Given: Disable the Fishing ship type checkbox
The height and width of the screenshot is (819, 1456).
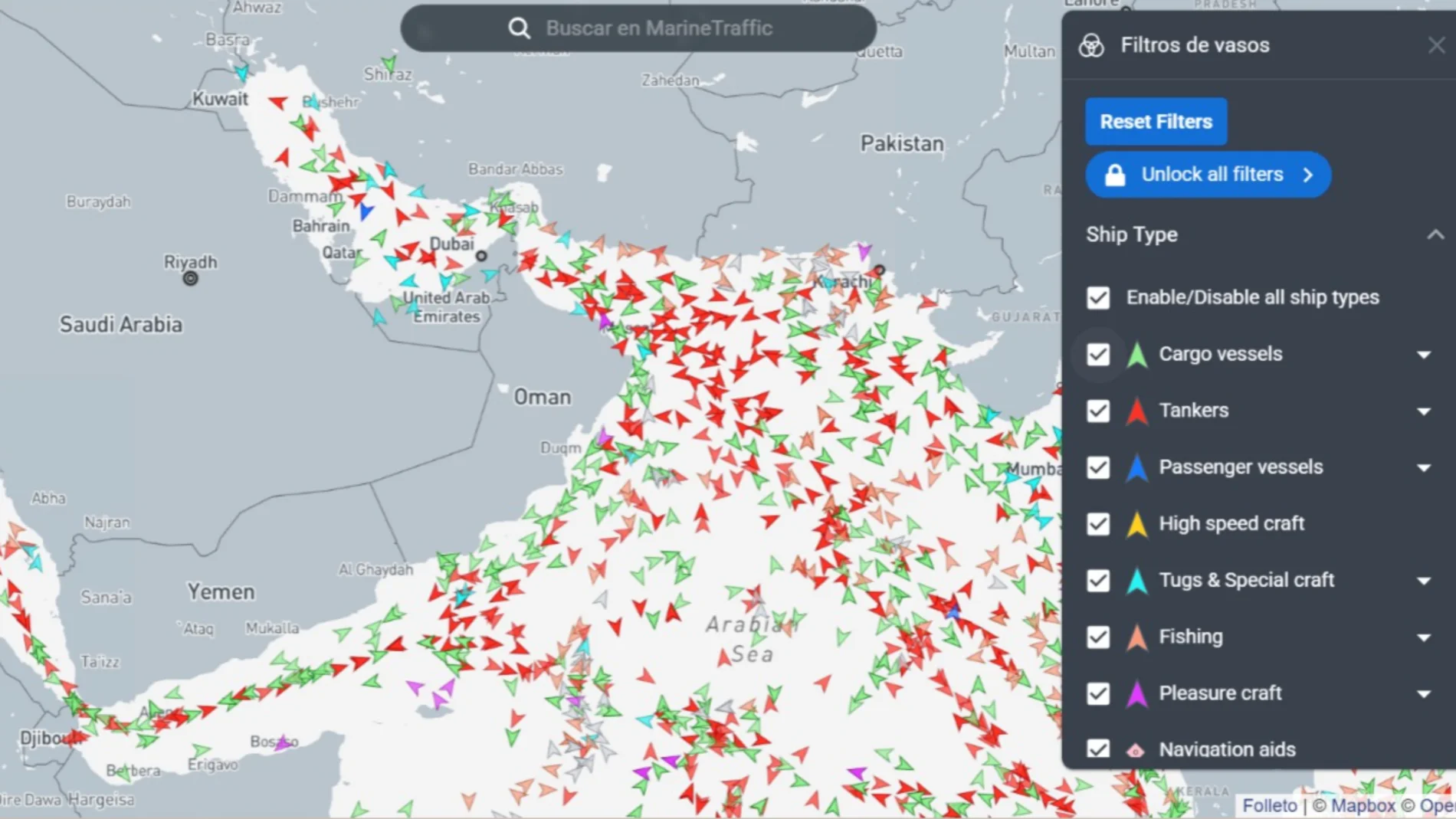Looking at the screenshot, I should pyautogui.click(x=1098, y=637).
